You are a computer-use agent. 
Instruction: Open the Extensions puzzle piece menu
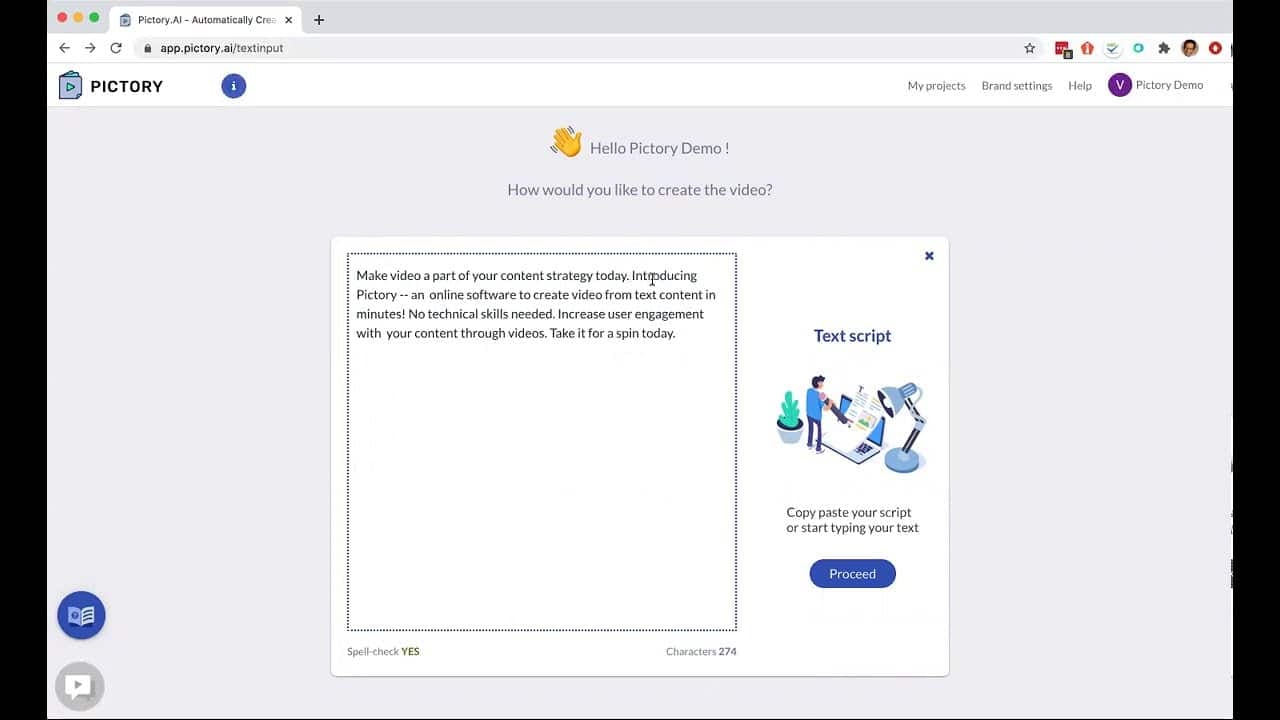pyautogui.click(x=1164, y=48)
